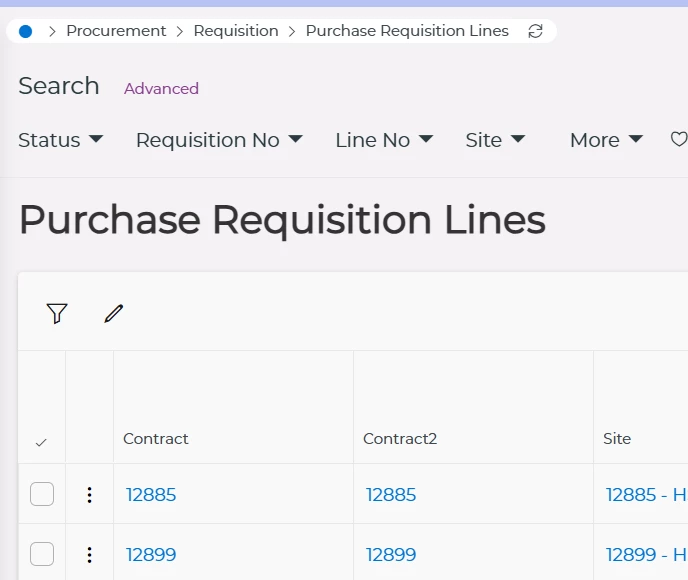This screenshot has height=580, width=688.
Task: Sort by the Contract column header
Action: pyautogui.click(x=156, y=438)
